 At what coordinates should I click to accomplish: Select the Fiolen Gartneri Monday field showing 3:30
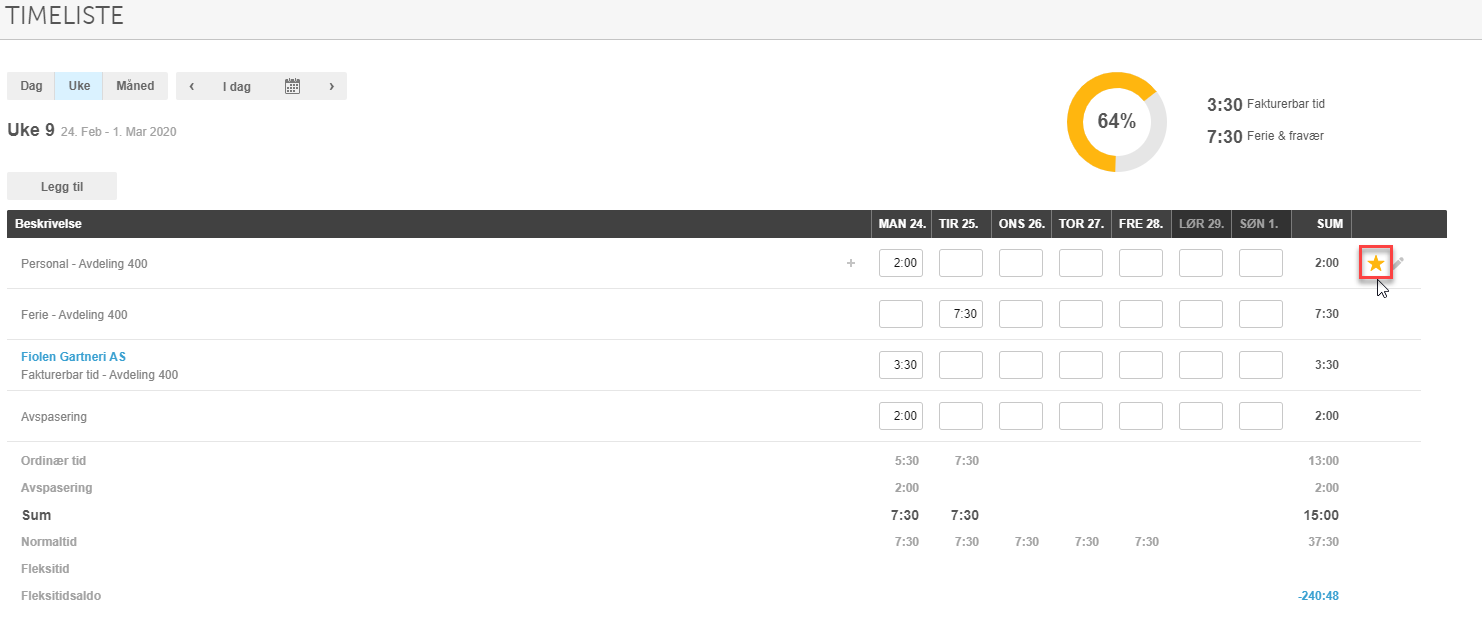pyautogui.click(x=901, y=365)
